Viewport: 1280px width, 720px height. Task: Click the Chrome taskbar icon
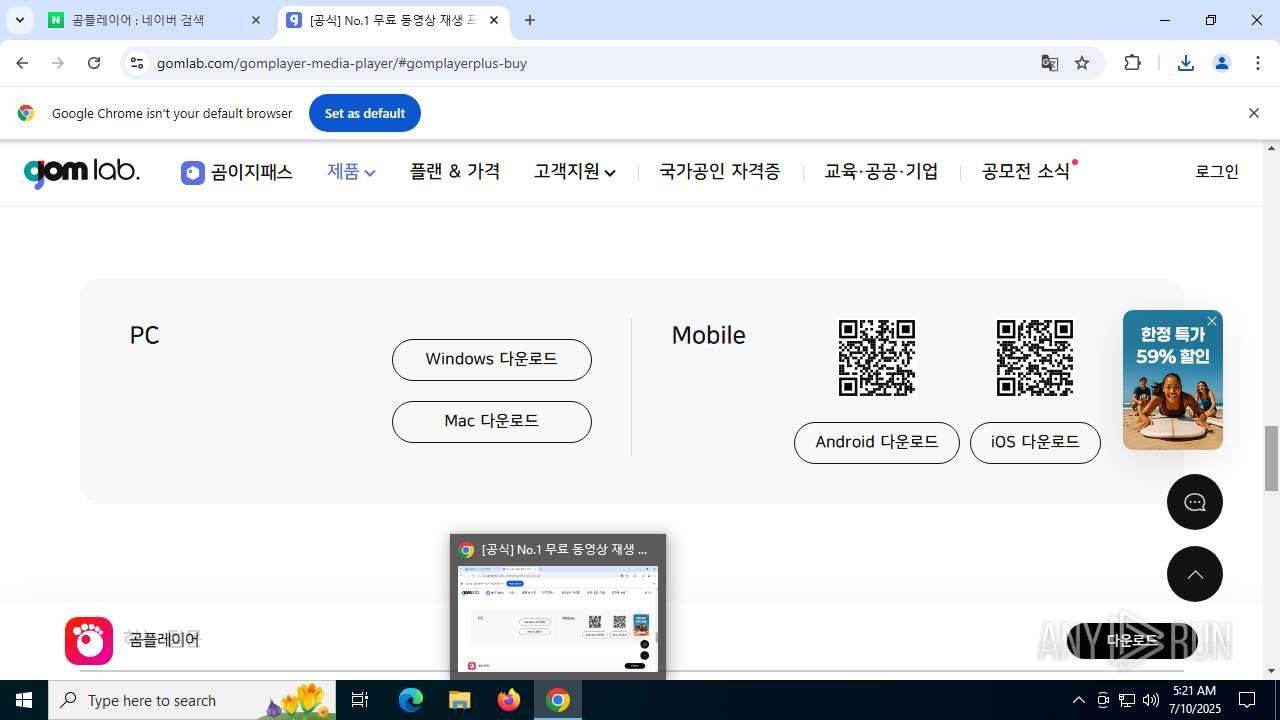558,700
